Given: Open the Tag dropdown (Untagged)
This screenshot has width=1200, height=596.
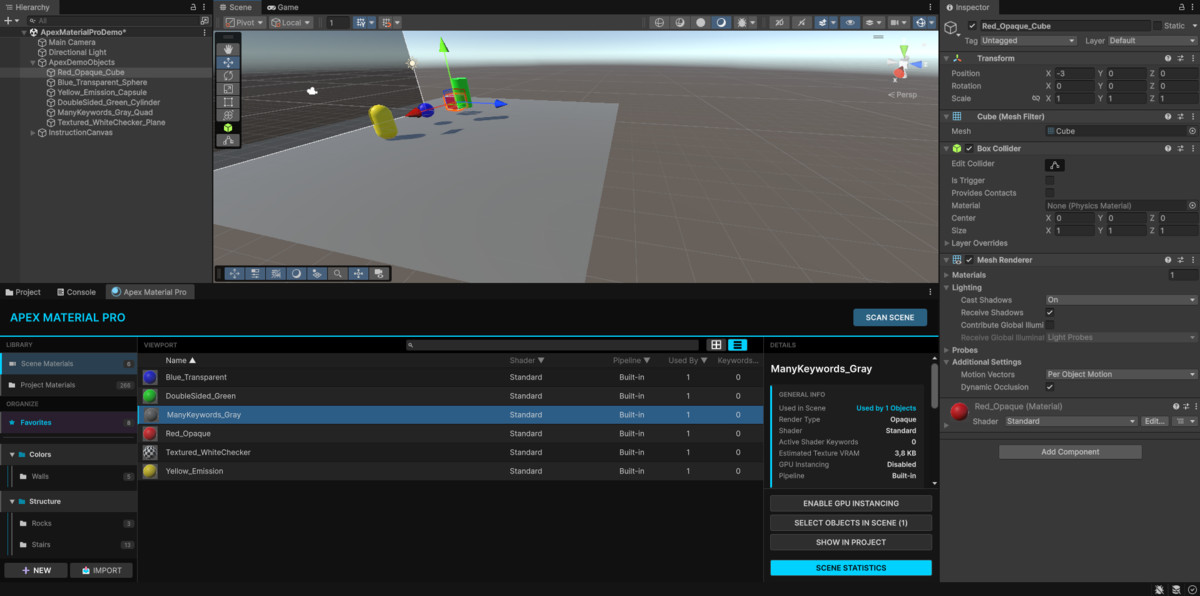Looking at the screenshot, I should [x=1029, y=41].
